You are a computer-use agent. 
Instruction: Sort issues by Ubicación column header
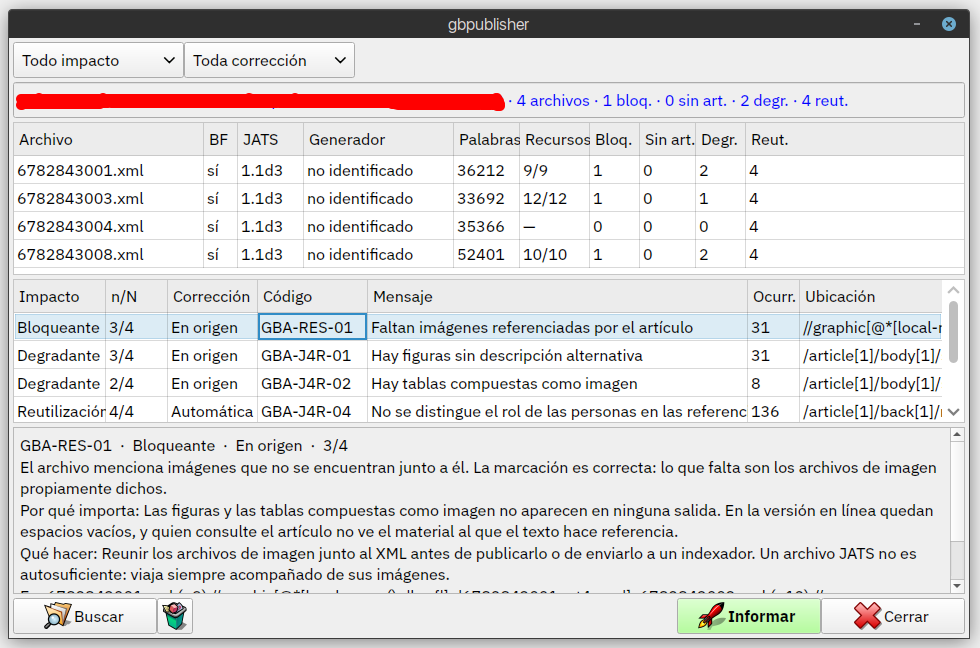pyautogui.click(x=871, y=296)
